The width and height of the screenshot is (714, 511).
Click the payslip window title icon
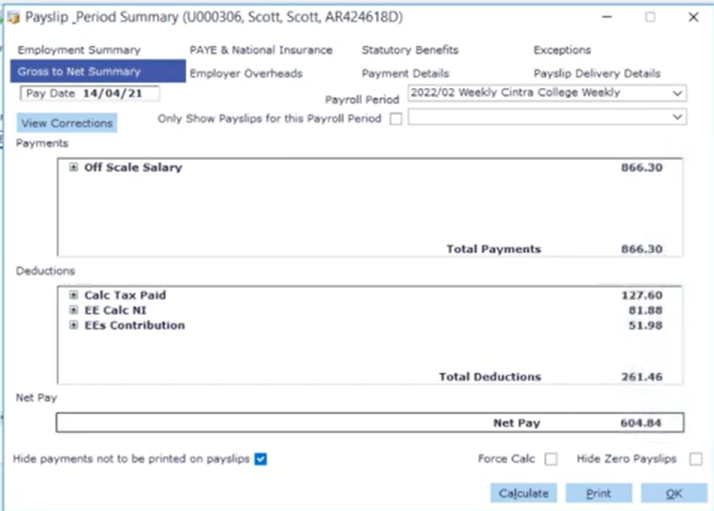click(x=14, y=18)
